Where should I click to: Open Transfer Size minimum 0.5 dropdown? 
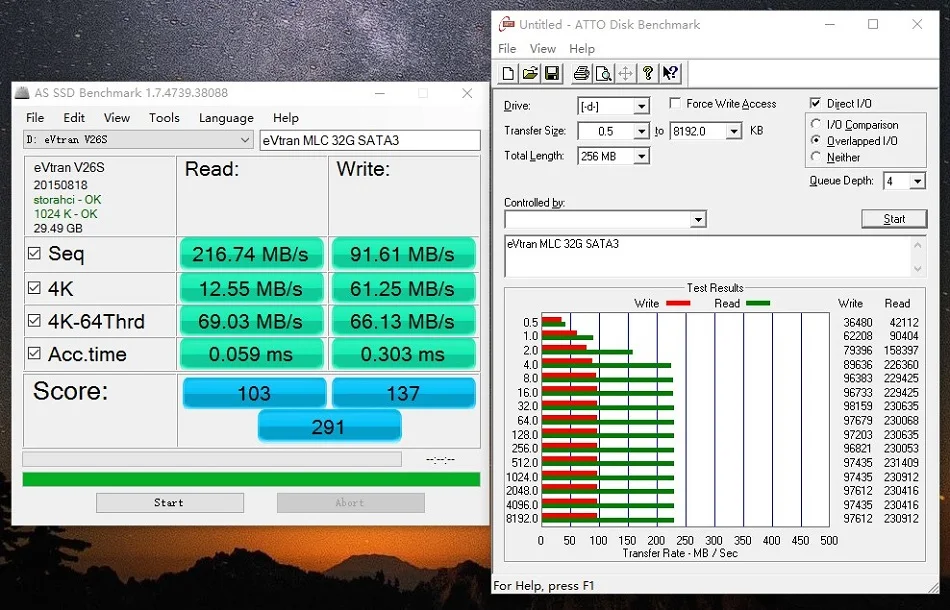(x=641, y=131)
